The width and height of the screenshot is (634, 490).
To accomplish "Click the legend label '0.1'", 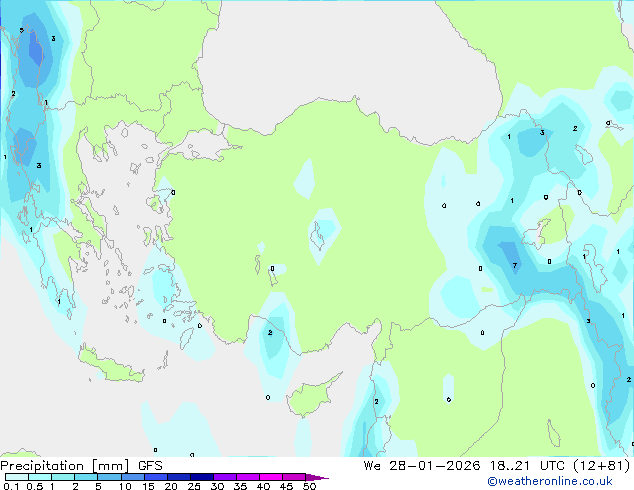I will 11,486.
